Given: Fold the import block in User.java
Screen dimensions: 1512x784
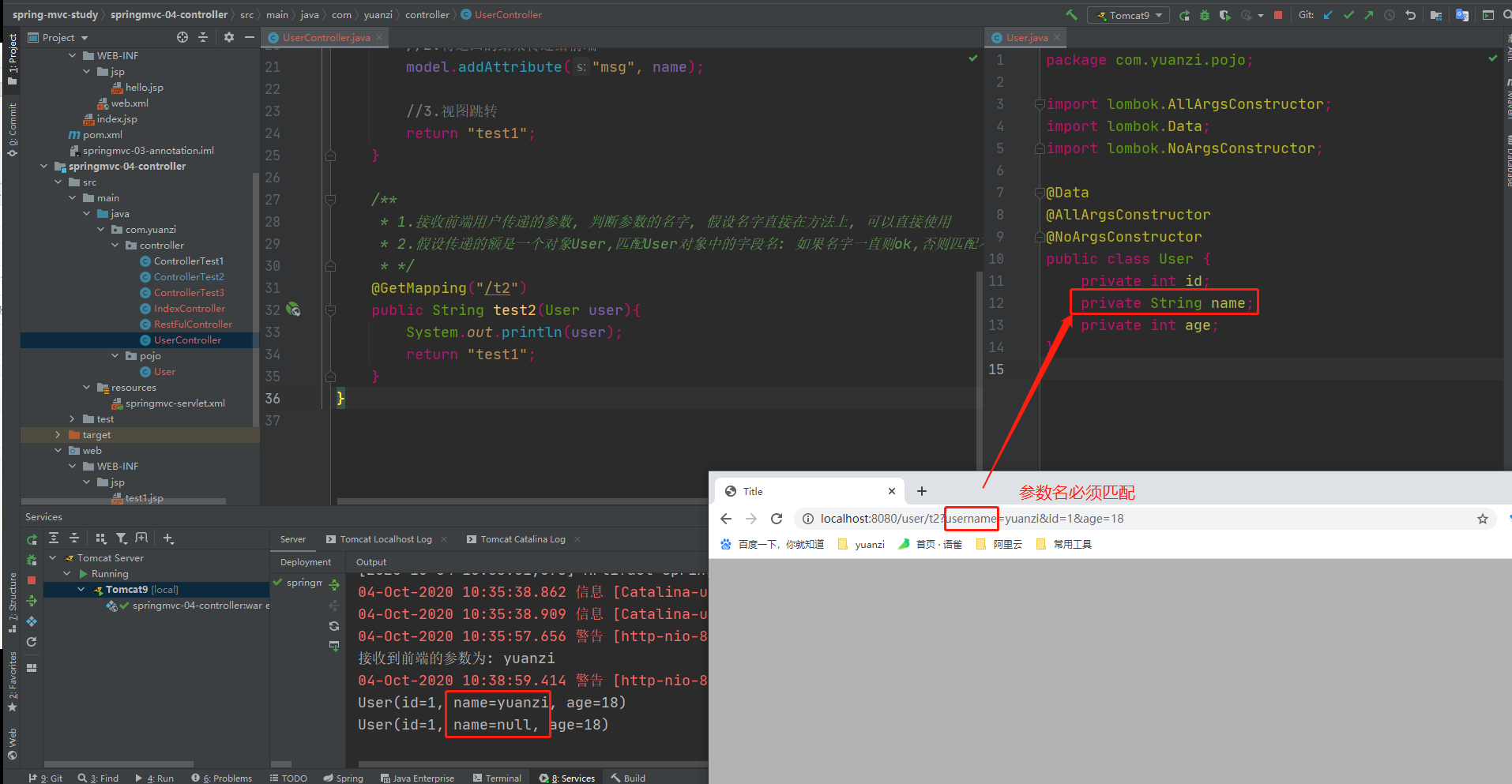Looking at the screenshot, I should click(x=1040, y=104).
